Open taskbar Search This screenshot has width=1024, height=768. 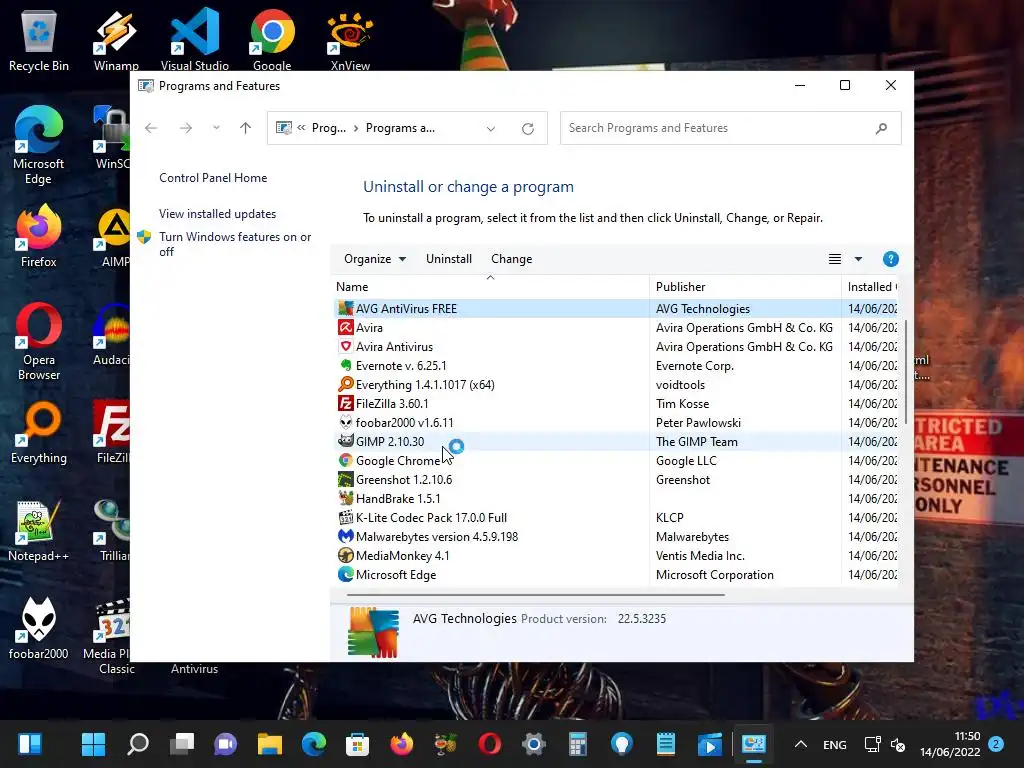coord(138,744)
